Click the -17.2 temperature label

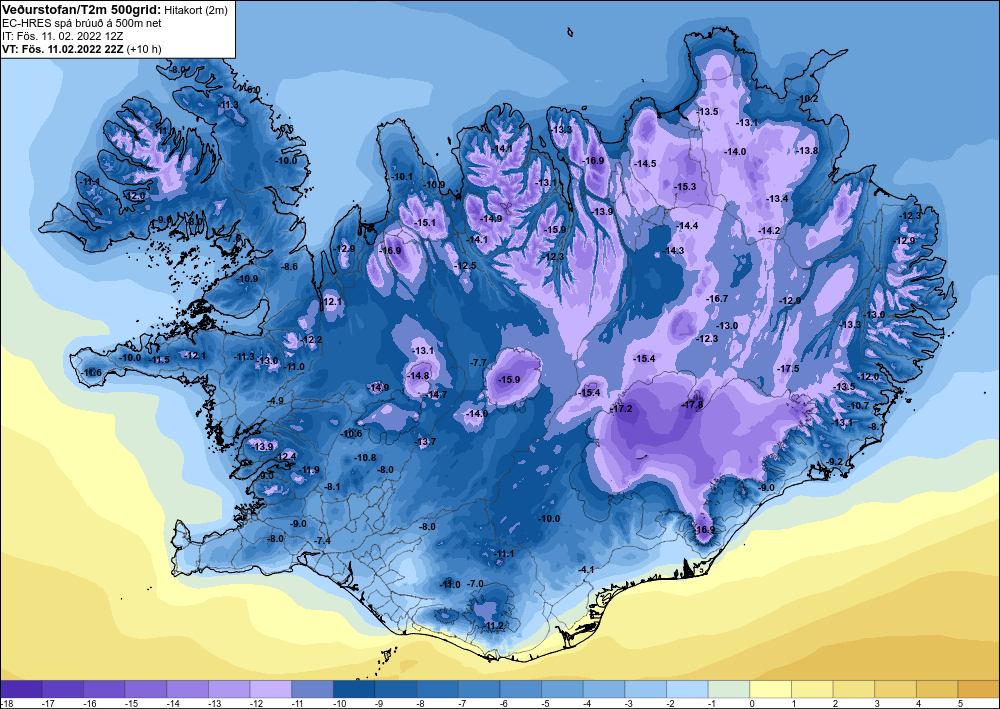tap(621, 409)
